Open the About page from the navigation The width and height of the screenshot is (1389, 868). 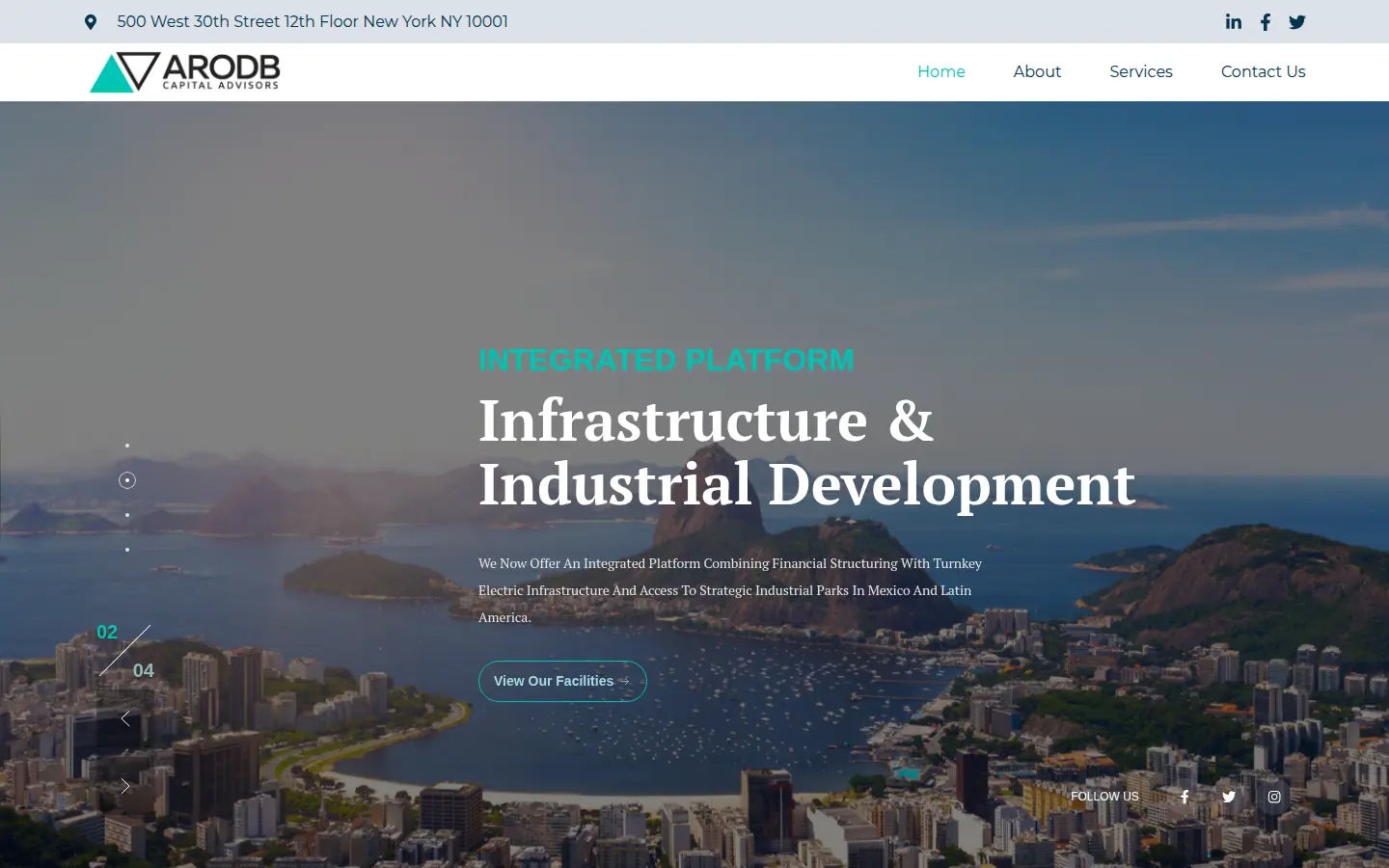click(1037, 71)
